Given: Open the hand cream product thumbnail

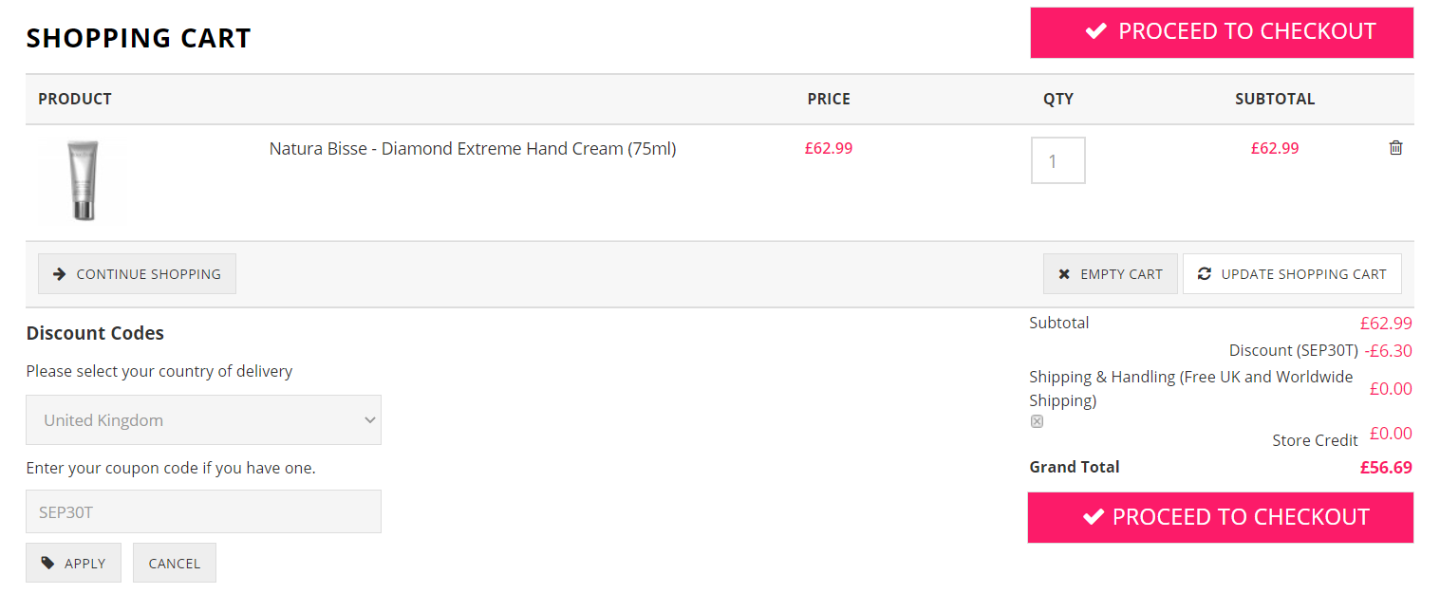Looking at the screenshot, I should (x=83, y=181).
